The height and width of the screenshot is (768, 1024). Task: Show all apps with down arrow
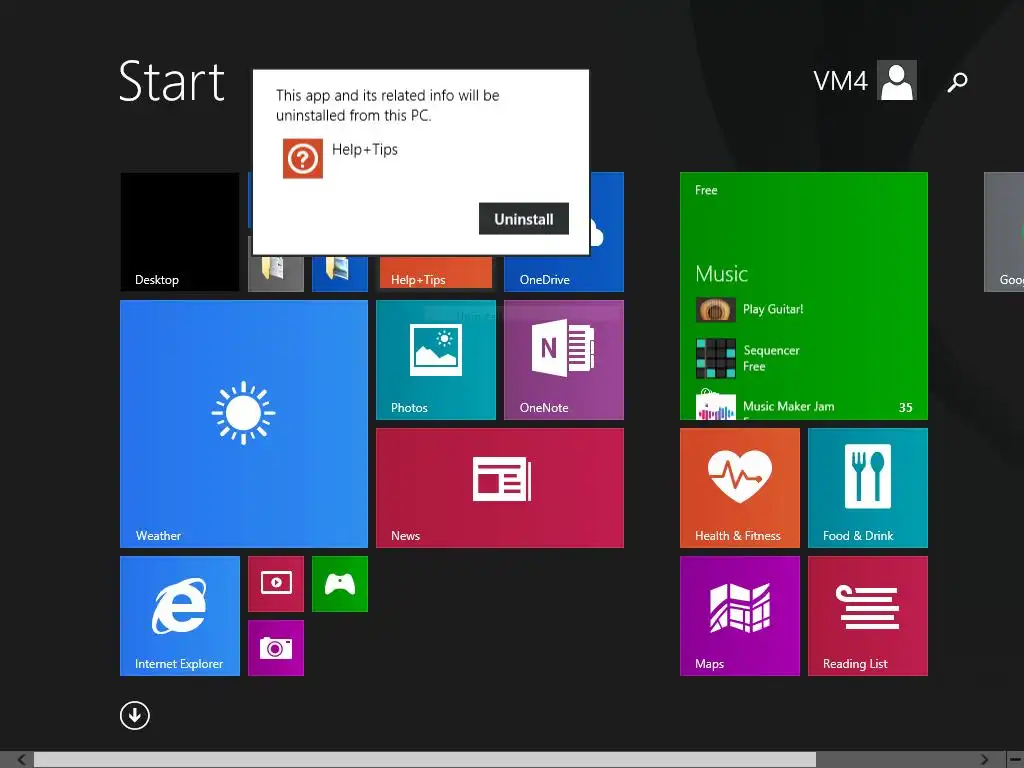click(135, 715)
